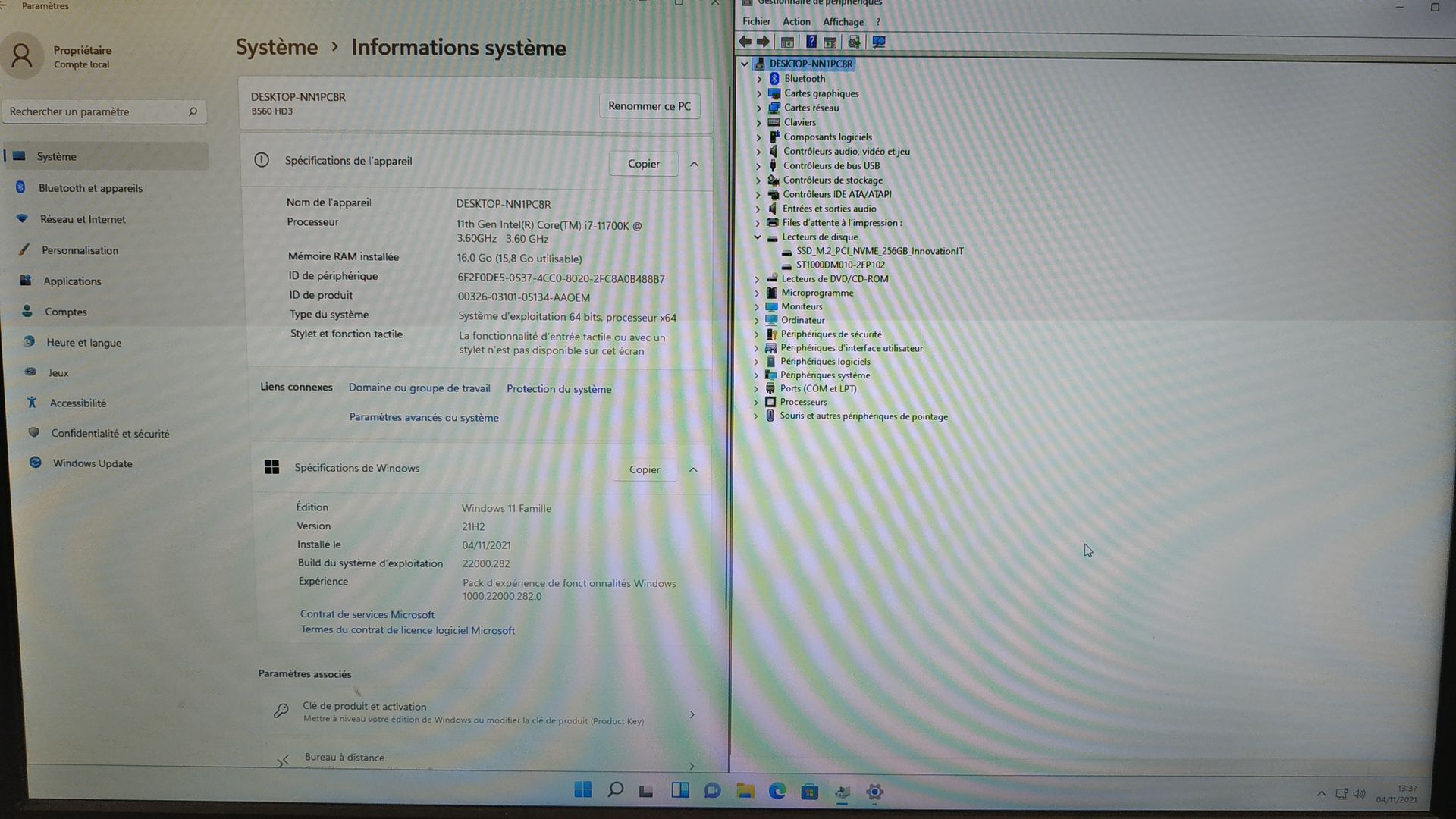Screen dimensions: 1456x819
Task: Click the Back arrow in Device Manager toolbar
Action: (x=745, y=42)
